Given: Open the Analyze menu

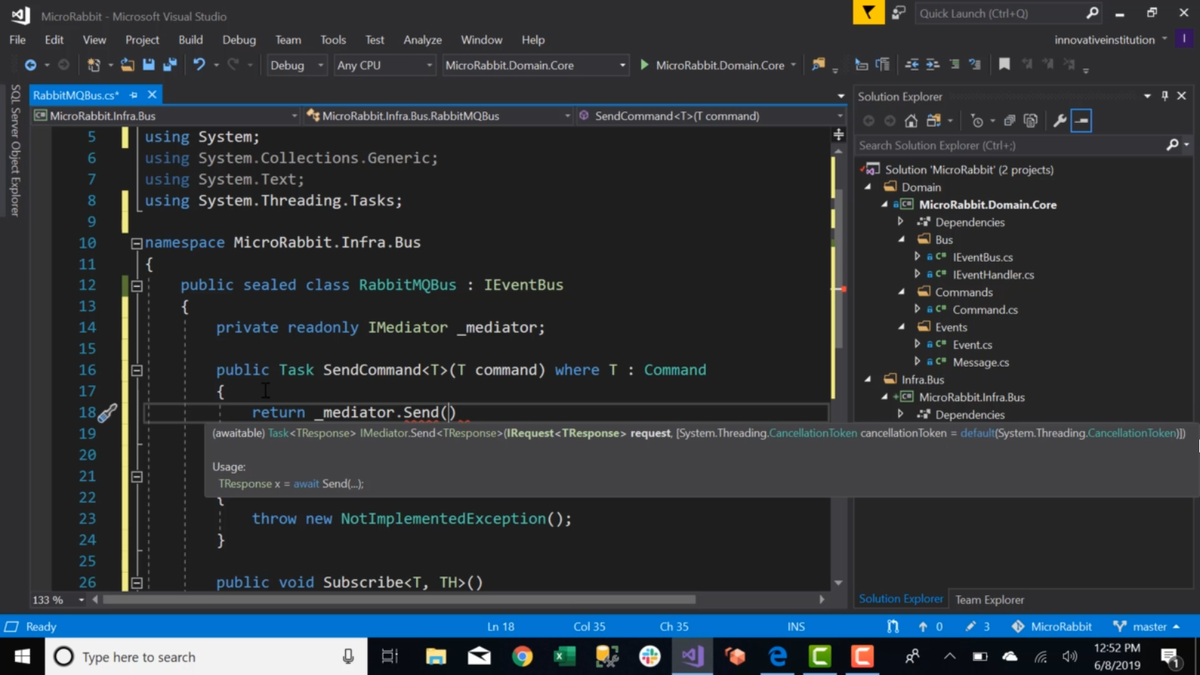Looking at the screenshot, I should [x=422, y=40].
